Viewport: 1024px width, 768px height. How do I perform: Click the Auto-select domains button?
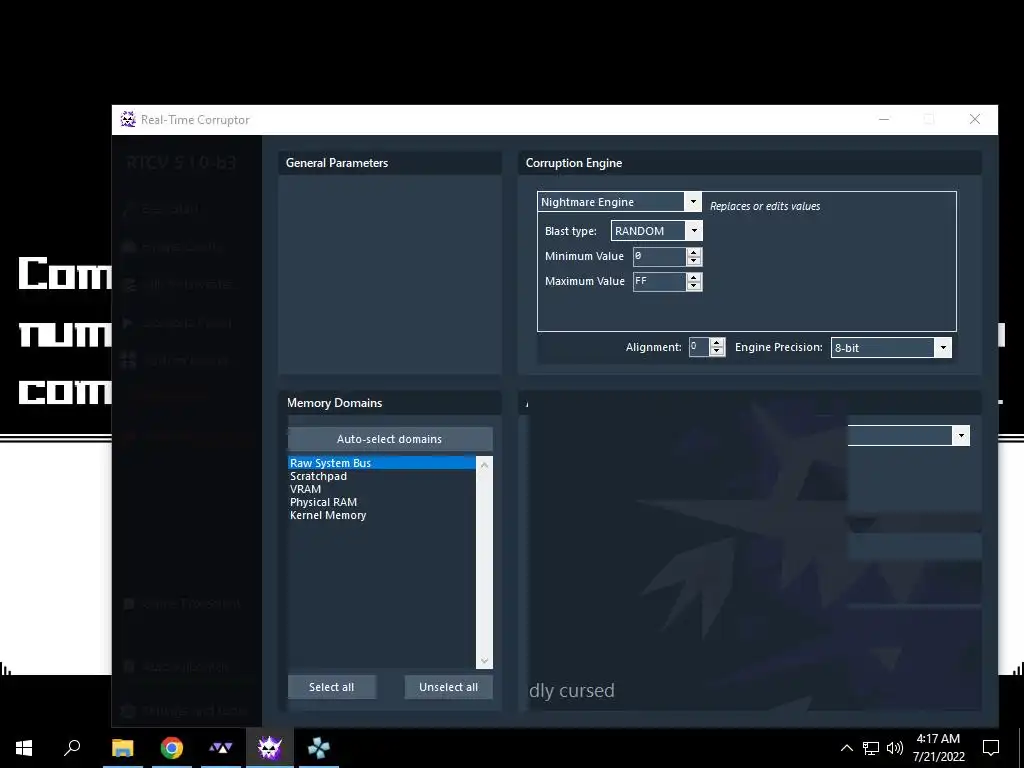tap(390, 439)
